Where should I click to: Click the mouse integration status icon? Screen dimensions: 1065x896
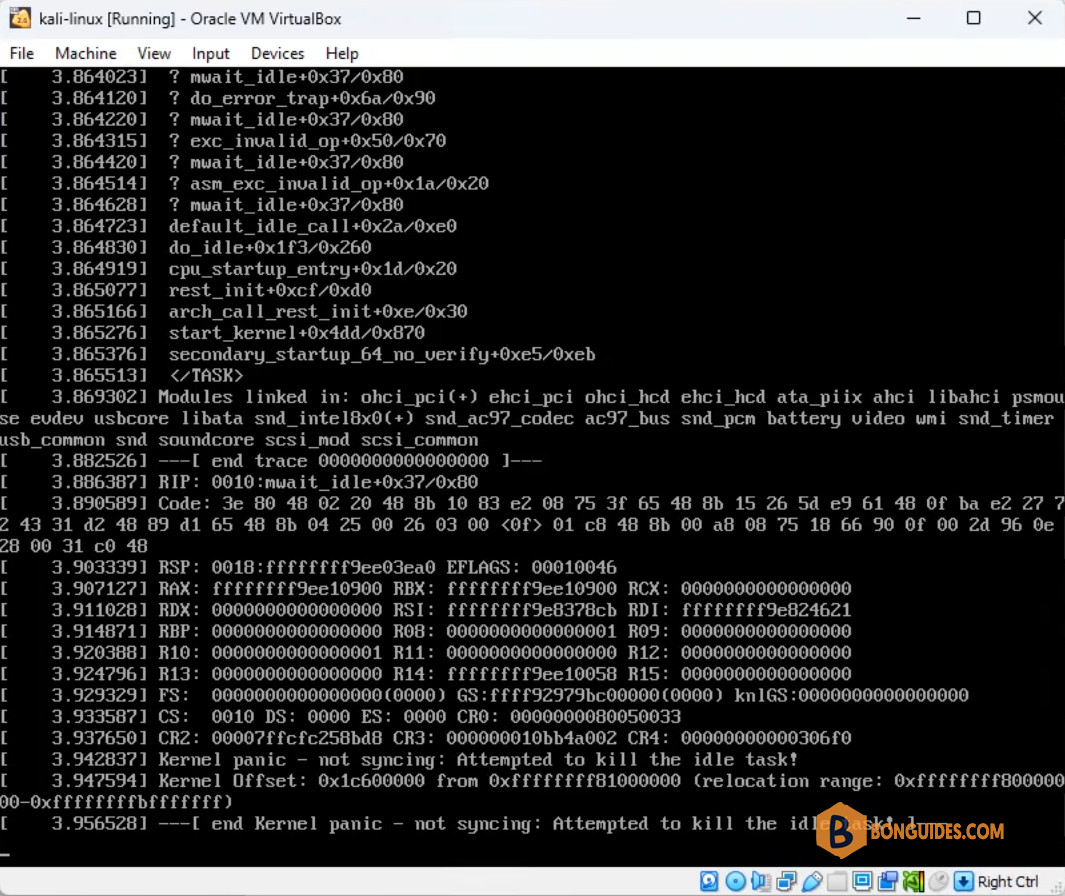click(x=939, y=882)
